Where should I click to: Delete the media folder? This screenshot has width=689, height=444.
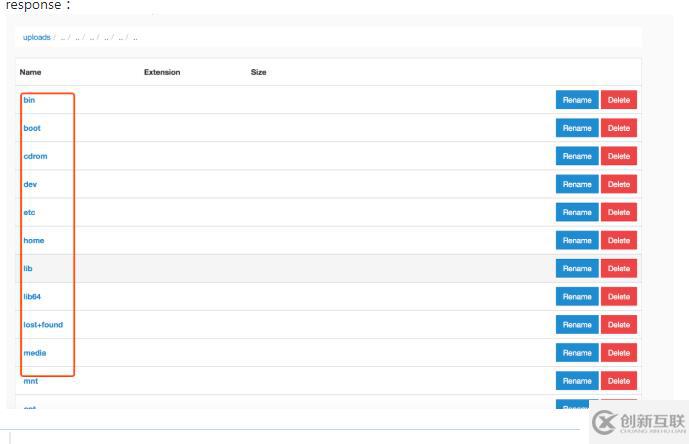click(619, 353)
